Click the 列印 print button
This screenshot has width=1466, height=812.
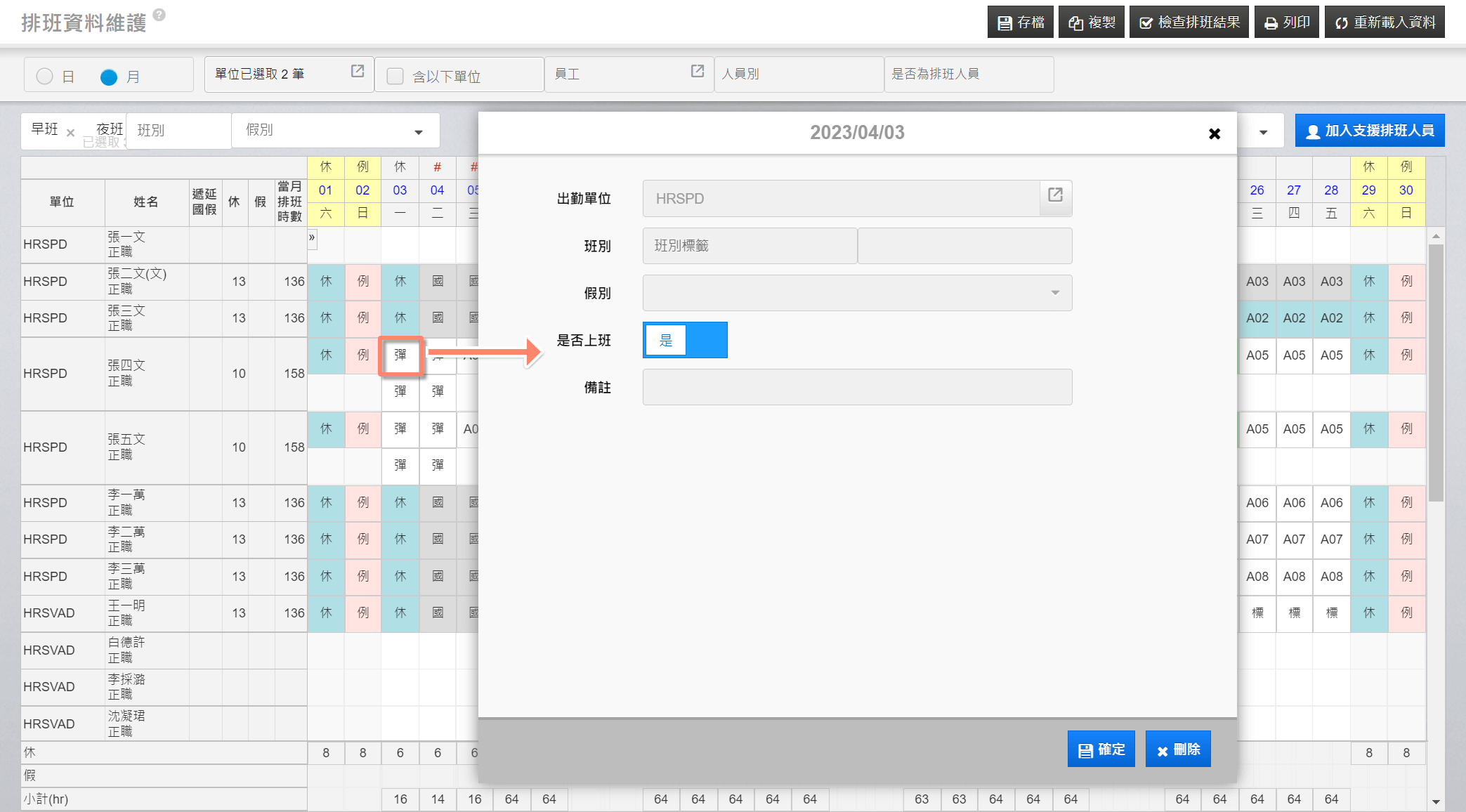coord(1286,22)
